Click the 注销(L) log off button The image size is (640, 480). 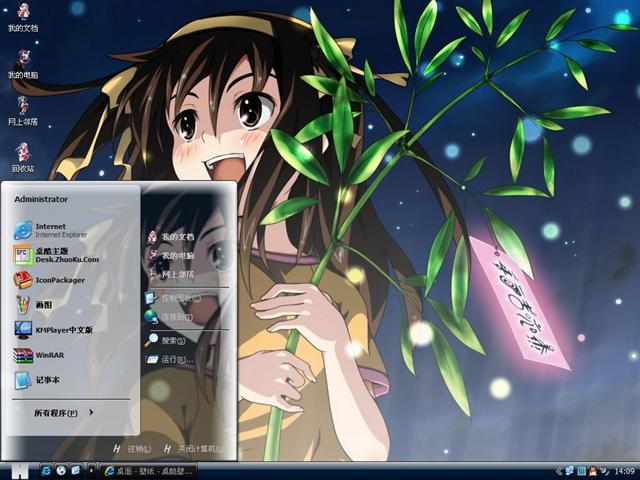click(x=133, y=449)
